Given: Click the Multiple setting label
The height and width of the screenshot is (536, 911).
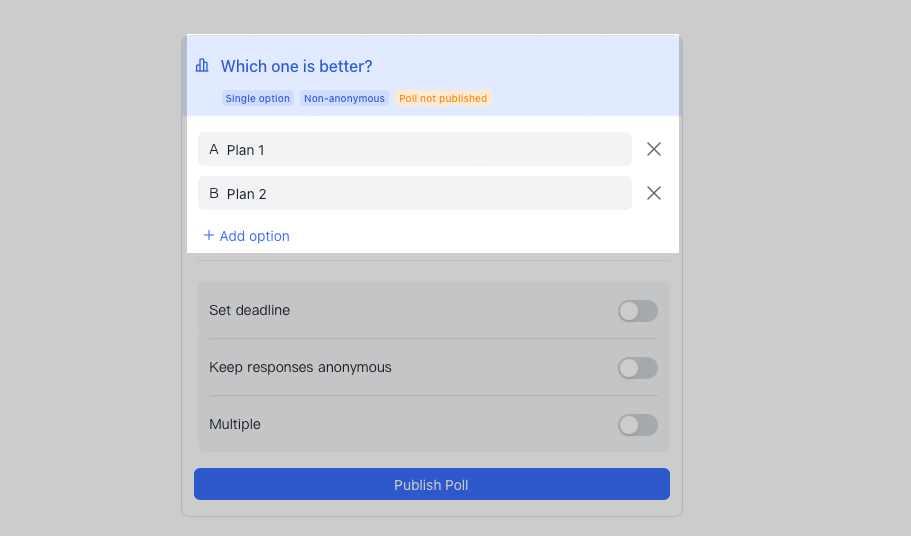Looking at the screenshot, I should click(235, 424).
